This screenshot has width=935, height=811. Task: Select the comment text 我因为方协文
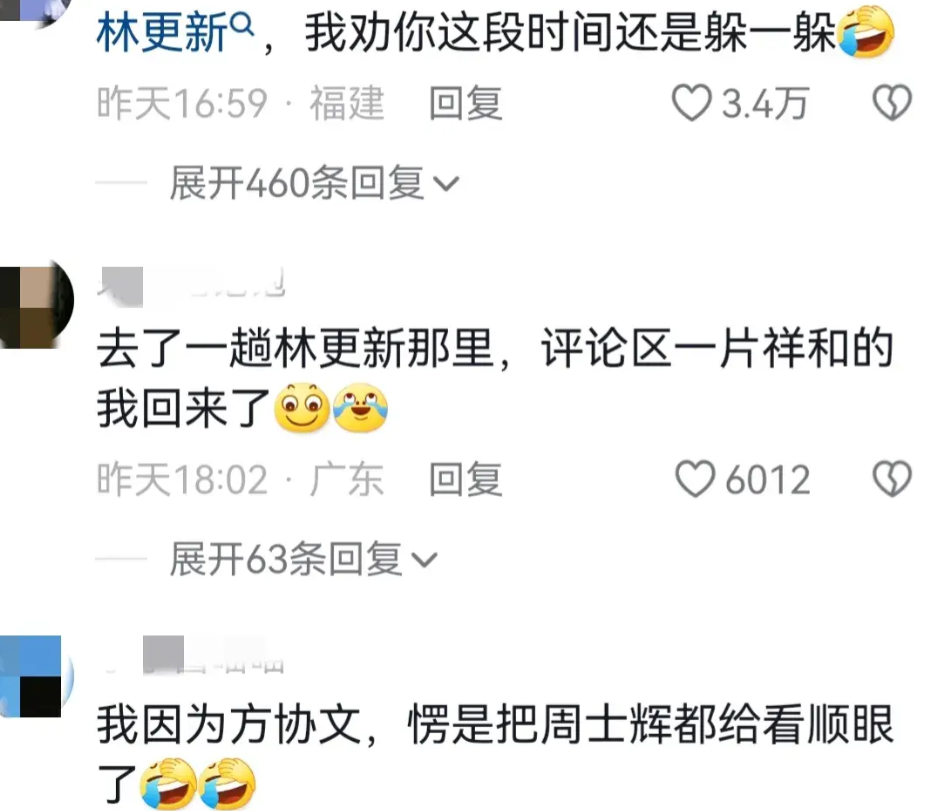tap(230, 725)
